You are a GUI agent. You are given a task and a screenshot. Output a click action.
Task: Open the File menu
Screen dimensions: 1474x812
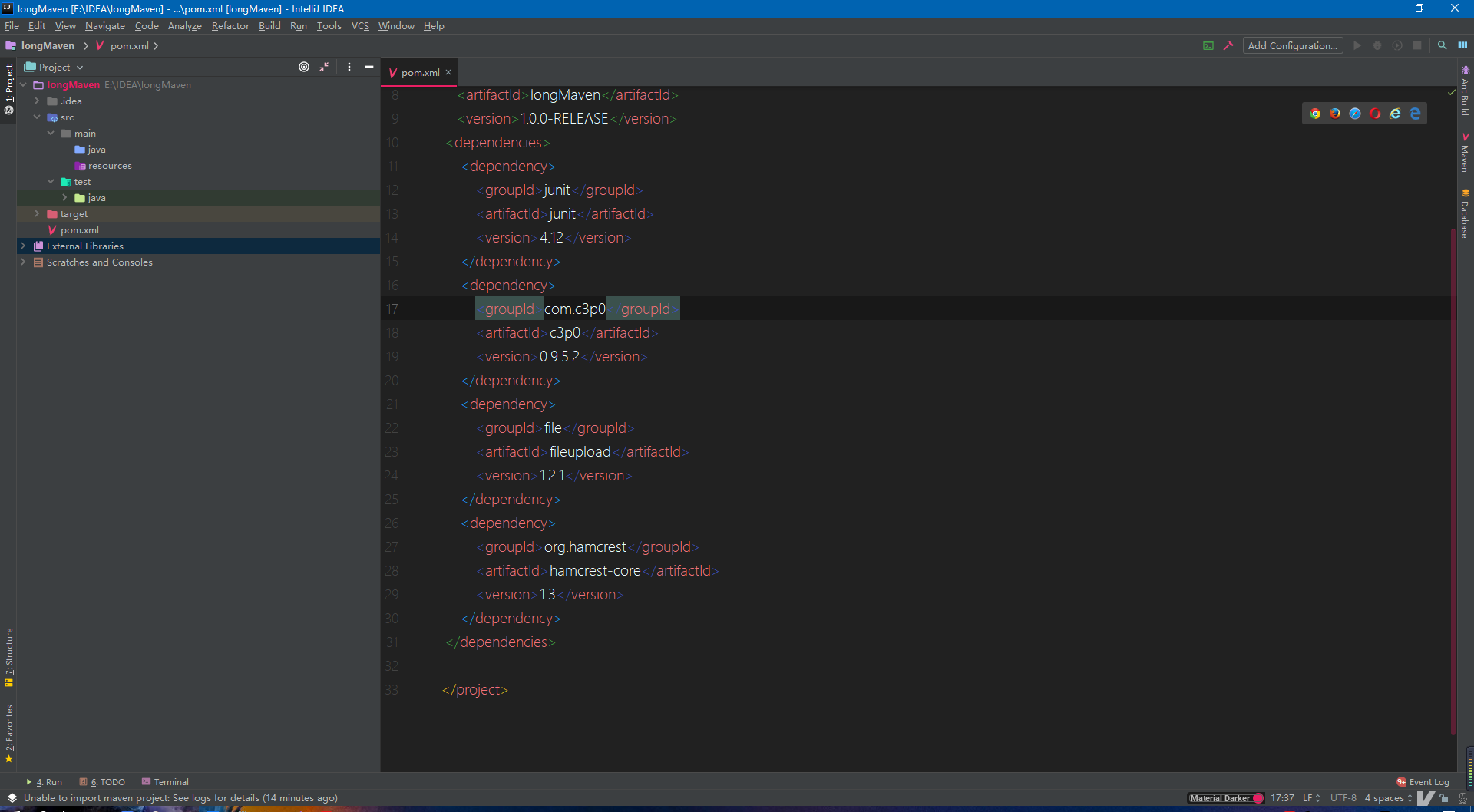pos(12,26)
